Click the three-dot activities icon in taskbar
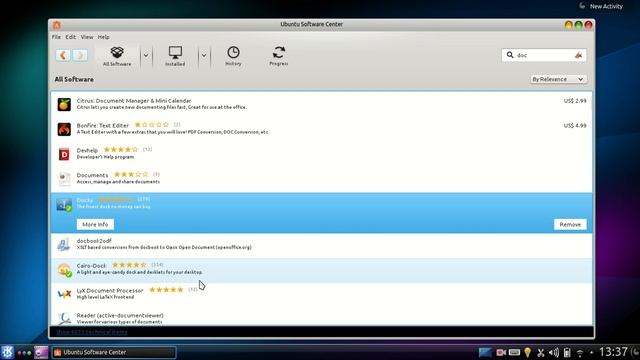640x360 pixels. click(x=24, y=353)
